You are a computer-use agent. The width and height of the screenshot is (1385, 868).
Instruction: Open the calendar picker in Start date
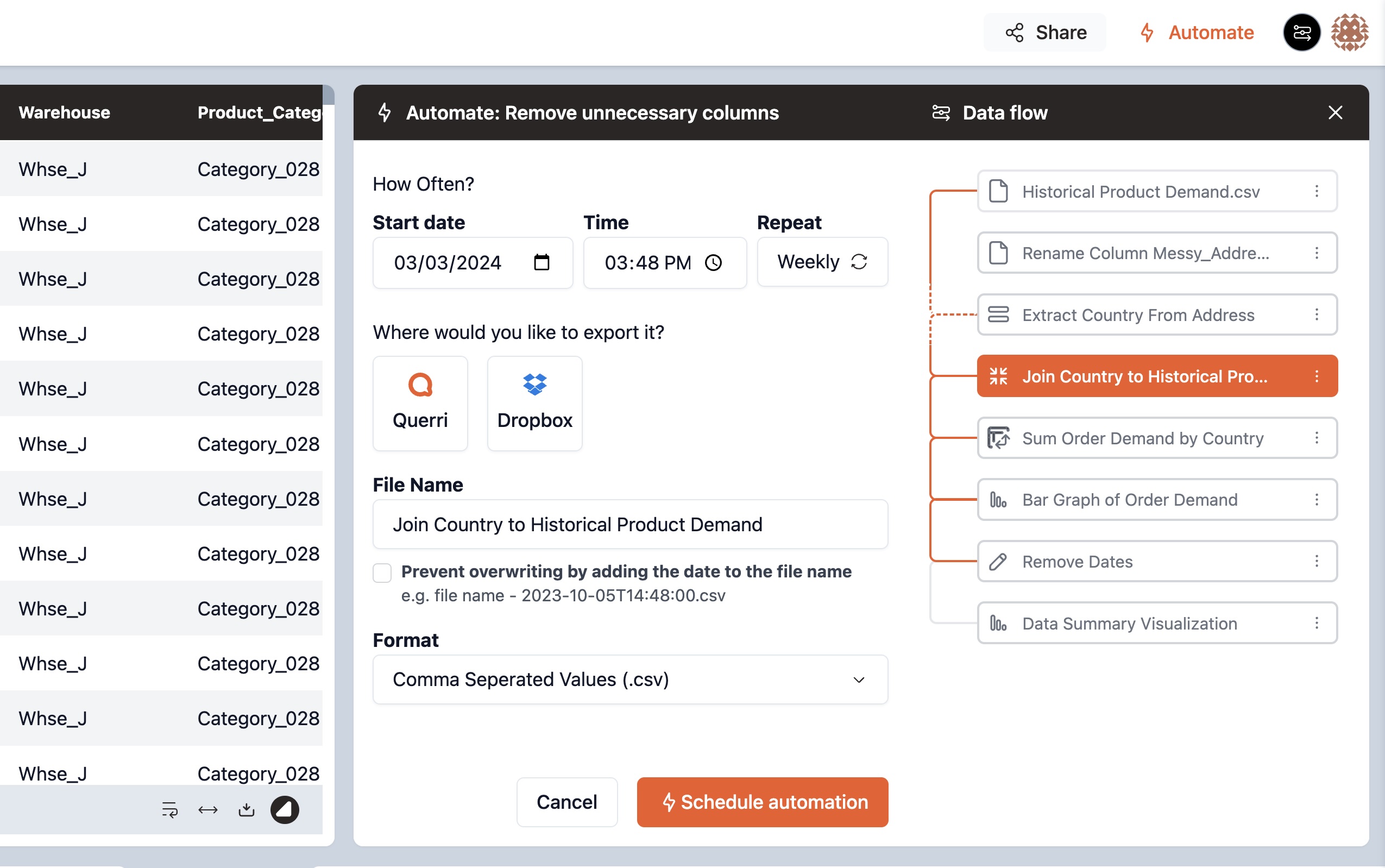pyautogui.click(x=542, y=262)
